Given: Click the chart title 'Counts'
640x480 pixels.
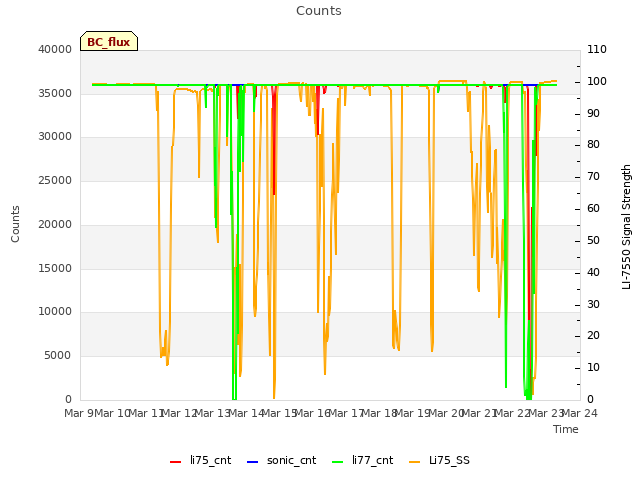Looking at the screenshot, I should coord(319,11).
